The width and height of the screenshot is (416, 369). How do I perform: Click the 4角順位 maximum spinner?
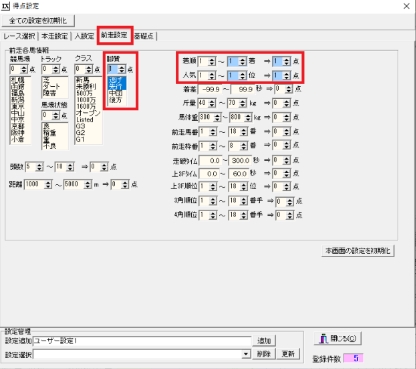click(238, 215)
